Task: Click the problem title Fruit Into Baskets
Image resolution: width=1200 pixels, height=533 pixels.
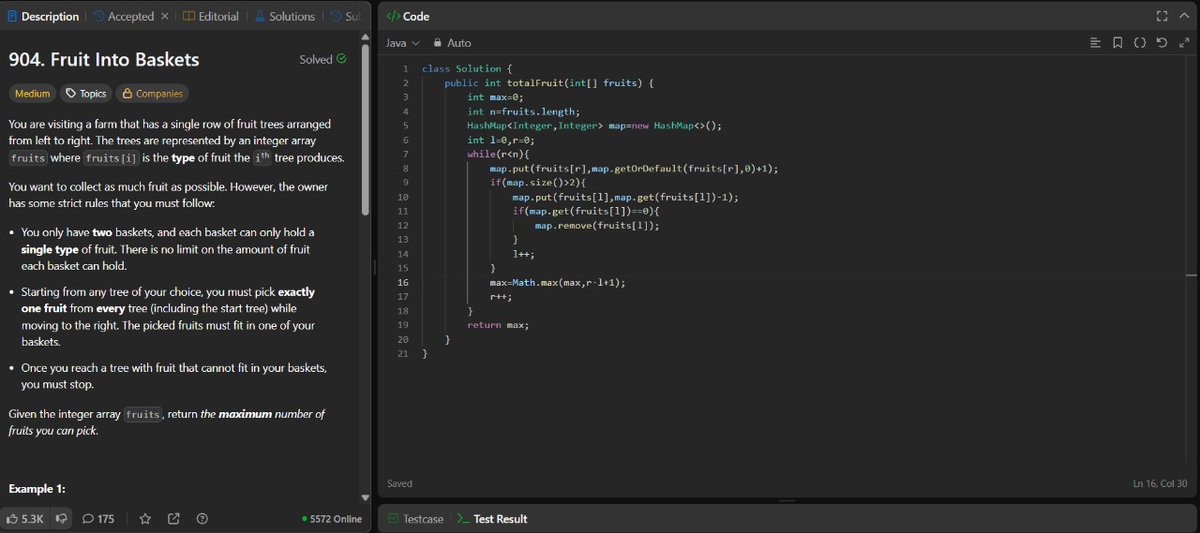Action: click(x=104, y=60)
